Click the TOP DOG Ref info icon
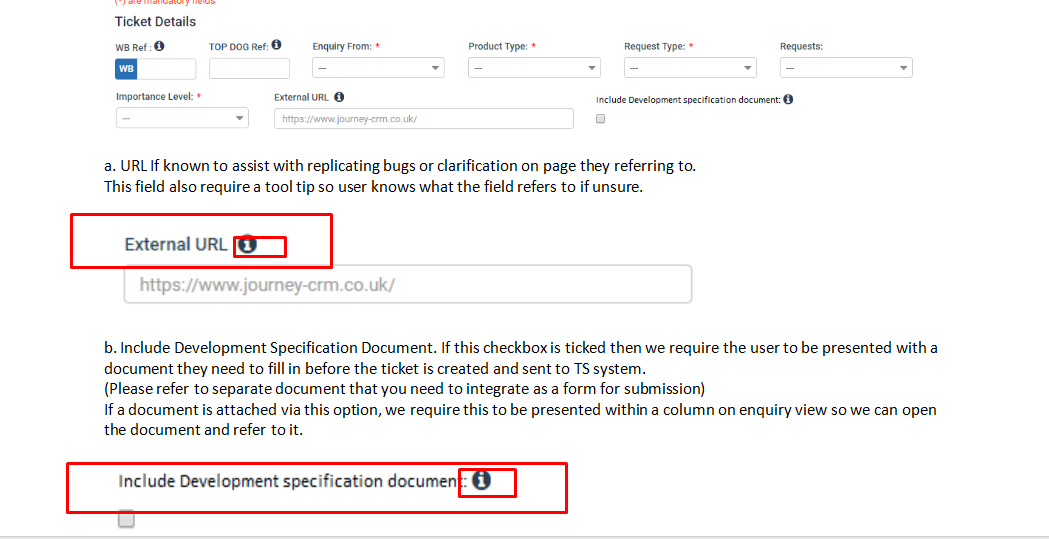The width and height of the screenshot is (1049, 539). [x=276, y=45]
